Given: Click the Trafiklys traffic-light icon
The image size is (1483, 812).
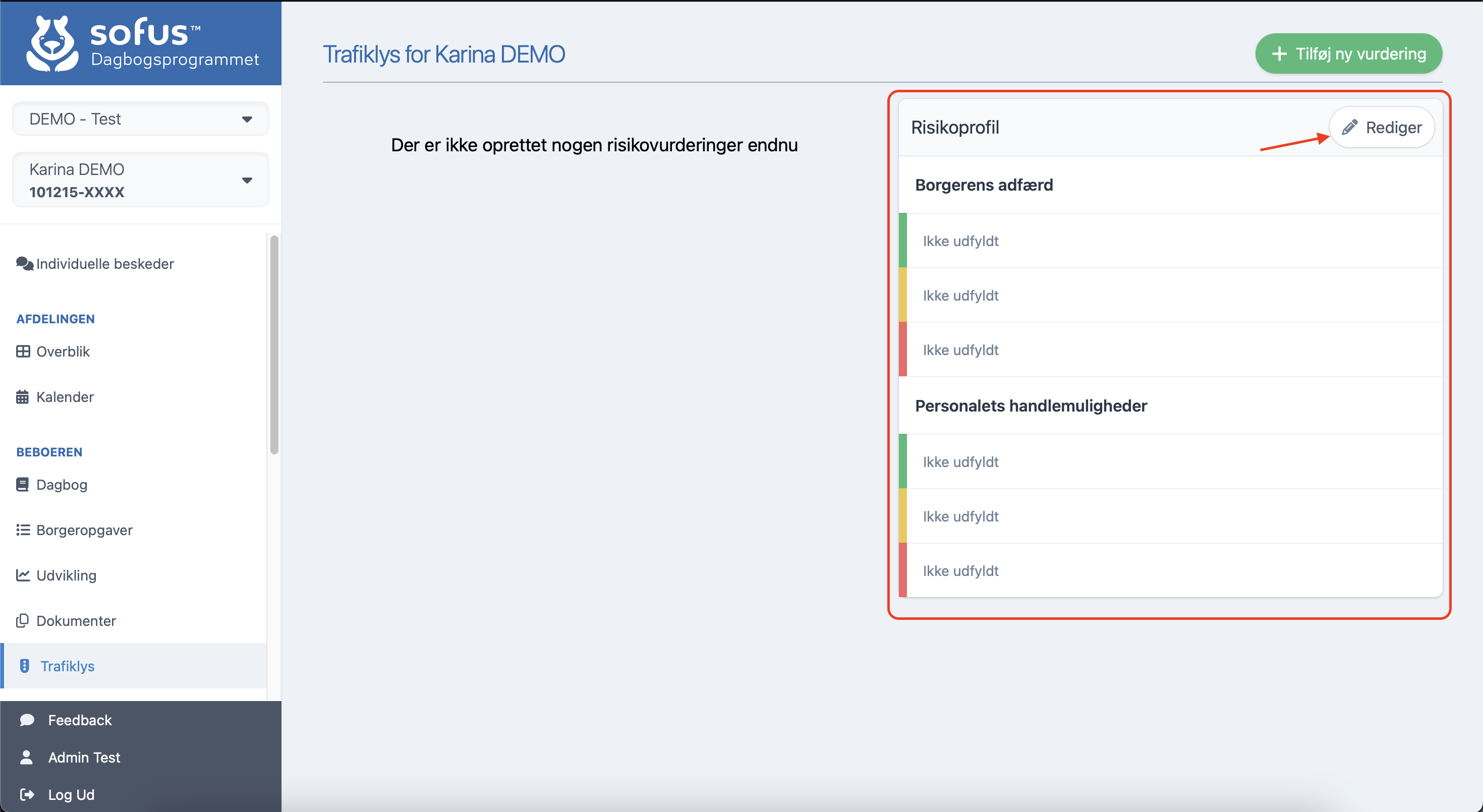Looking at the screenshot, I should click(x=25, y=666).
